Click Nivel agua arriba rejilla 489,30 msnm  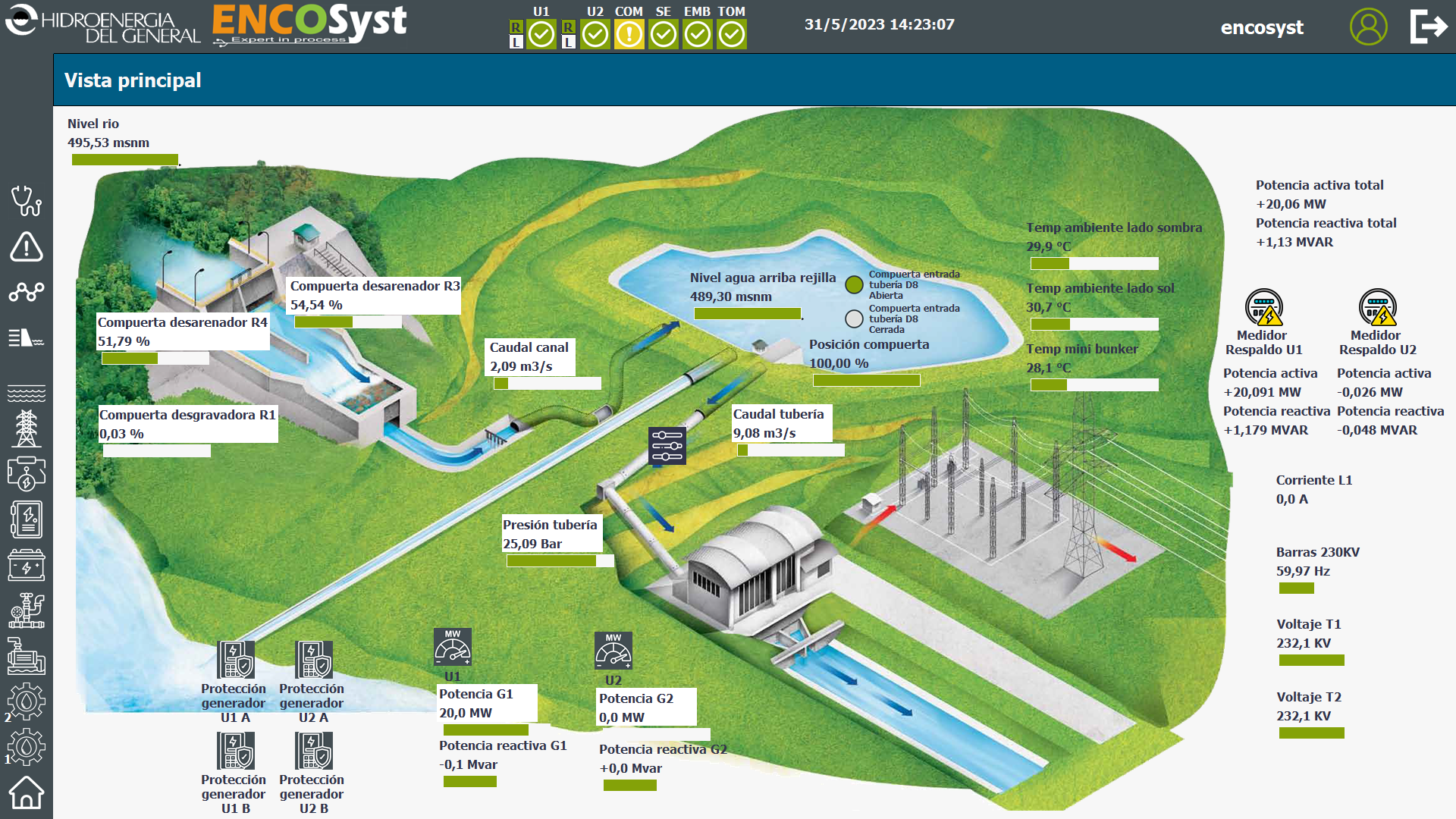point(731,297)
